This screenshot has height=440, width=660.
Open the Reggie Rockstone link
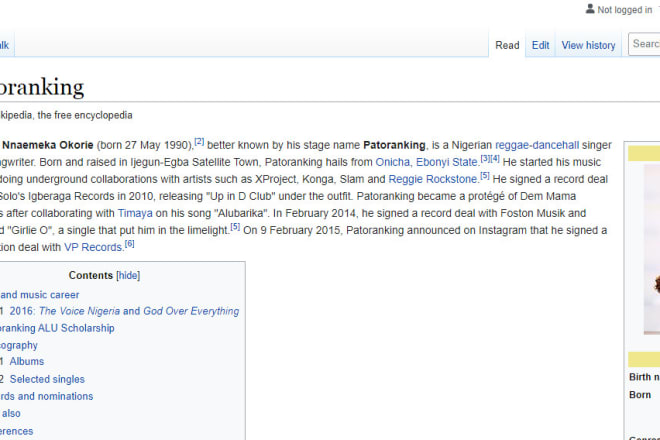[433, 179]
